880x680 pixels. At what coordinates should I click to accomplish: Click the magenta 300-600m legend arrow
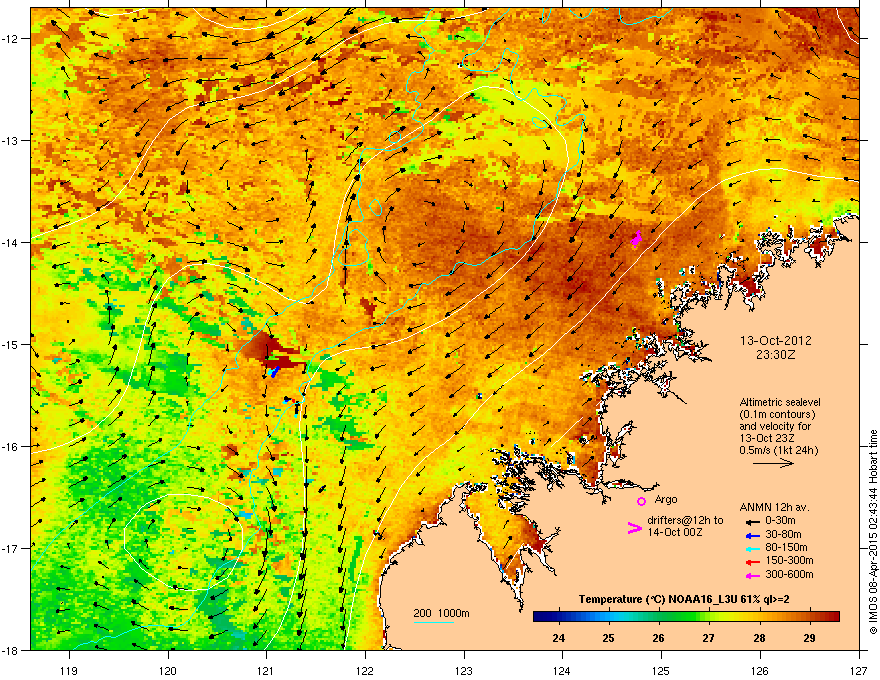tap(751, 576)
